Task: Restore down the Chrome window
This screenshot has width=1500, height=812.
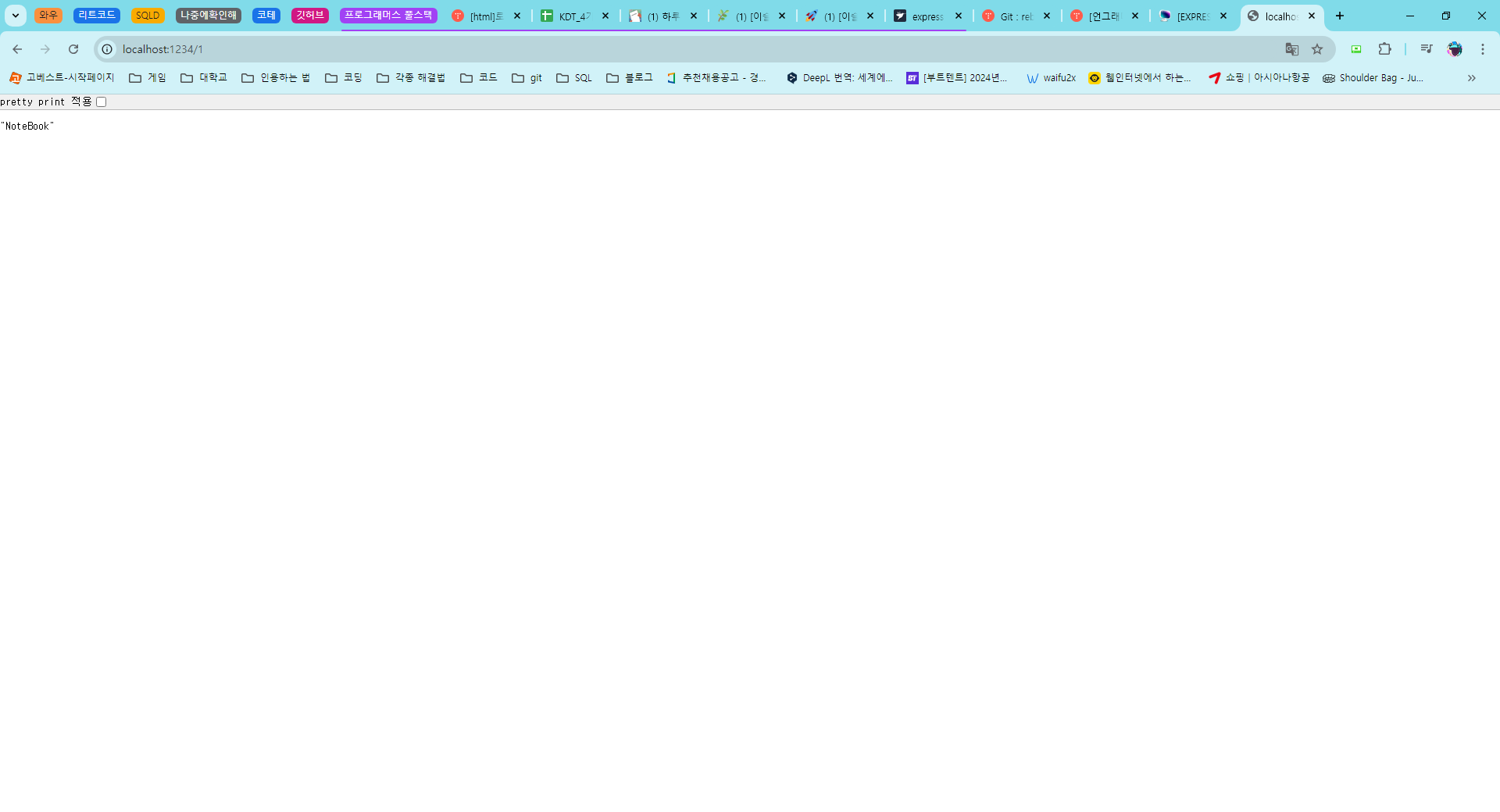Action: tap(1446, 16)
